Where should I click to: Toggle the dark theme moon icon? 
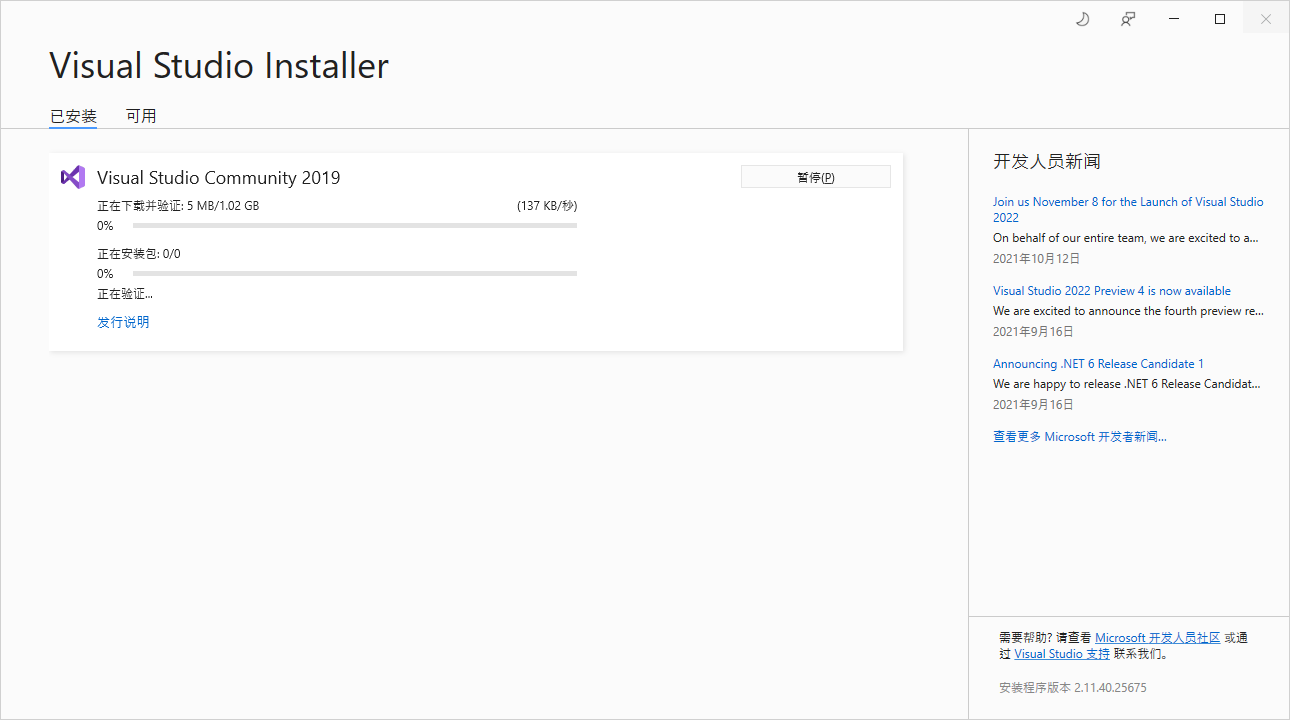[1082, 19]
